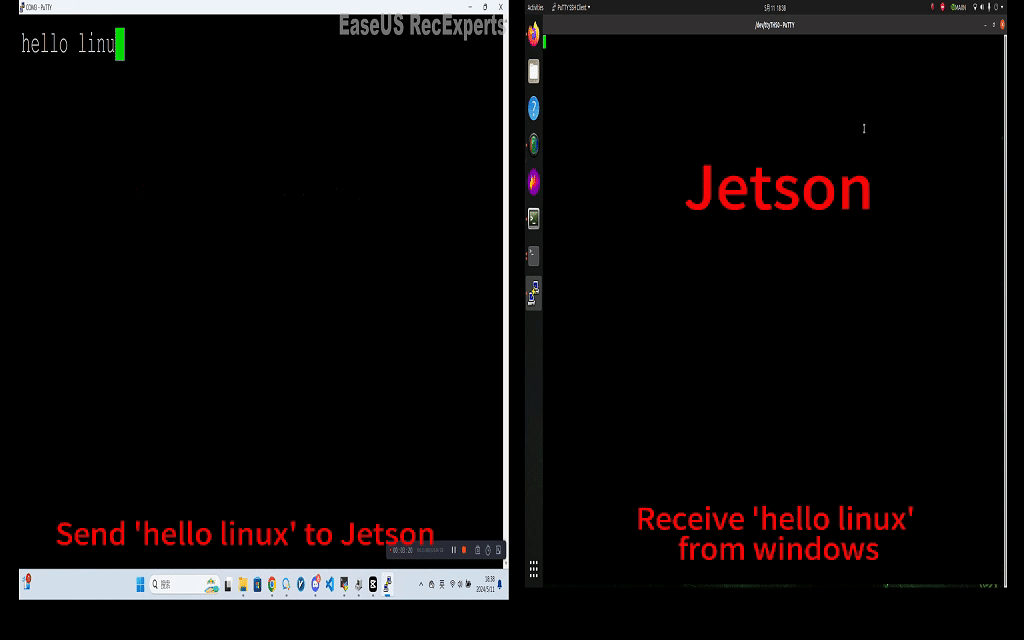1024x640 pixels.
Task: Open Windows notification bell in taskbar
Action: (x=501, y=584)
